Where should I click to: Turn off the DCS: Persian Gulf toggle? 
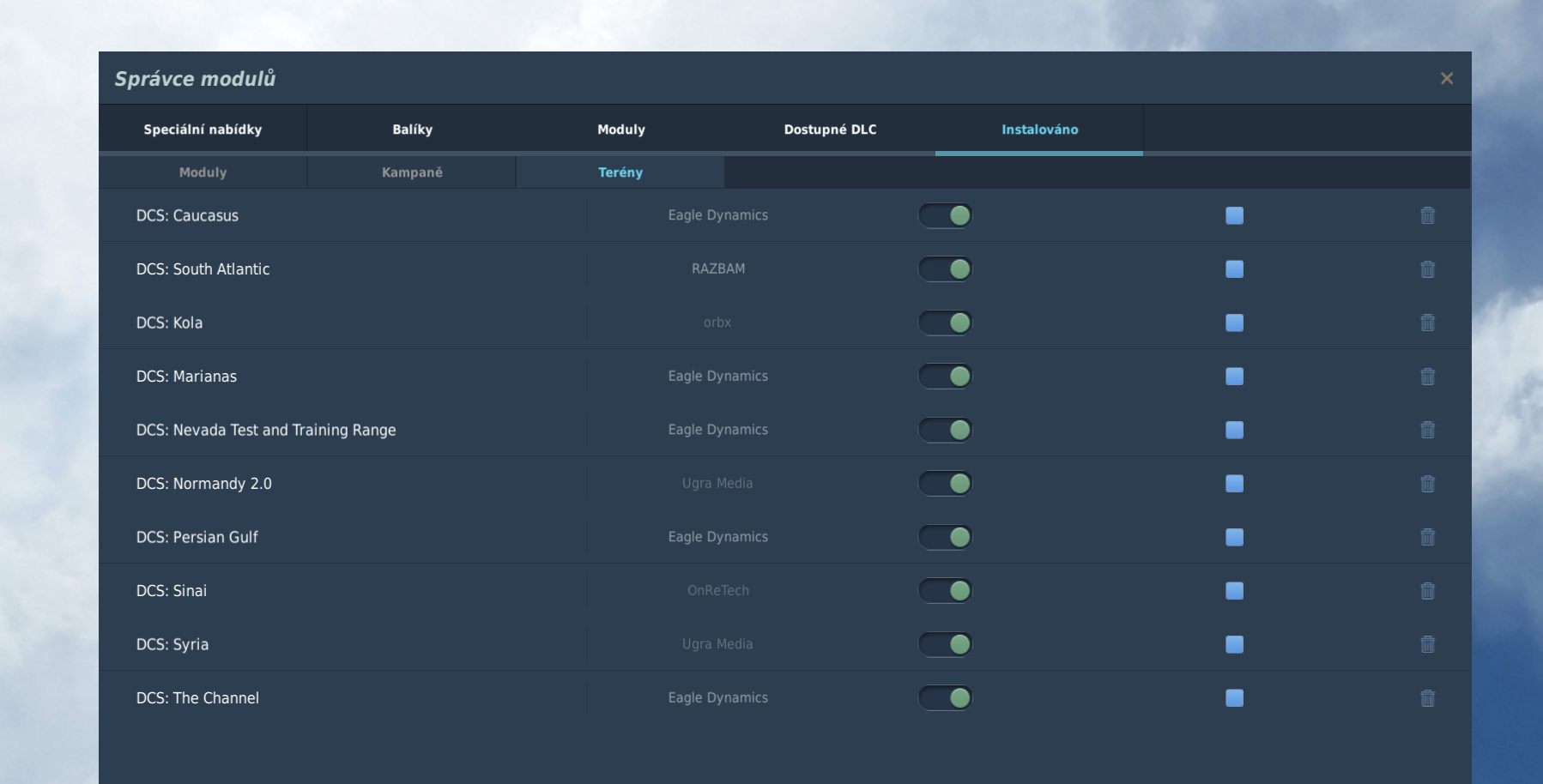pyautogui.click(x=945, y=537)
